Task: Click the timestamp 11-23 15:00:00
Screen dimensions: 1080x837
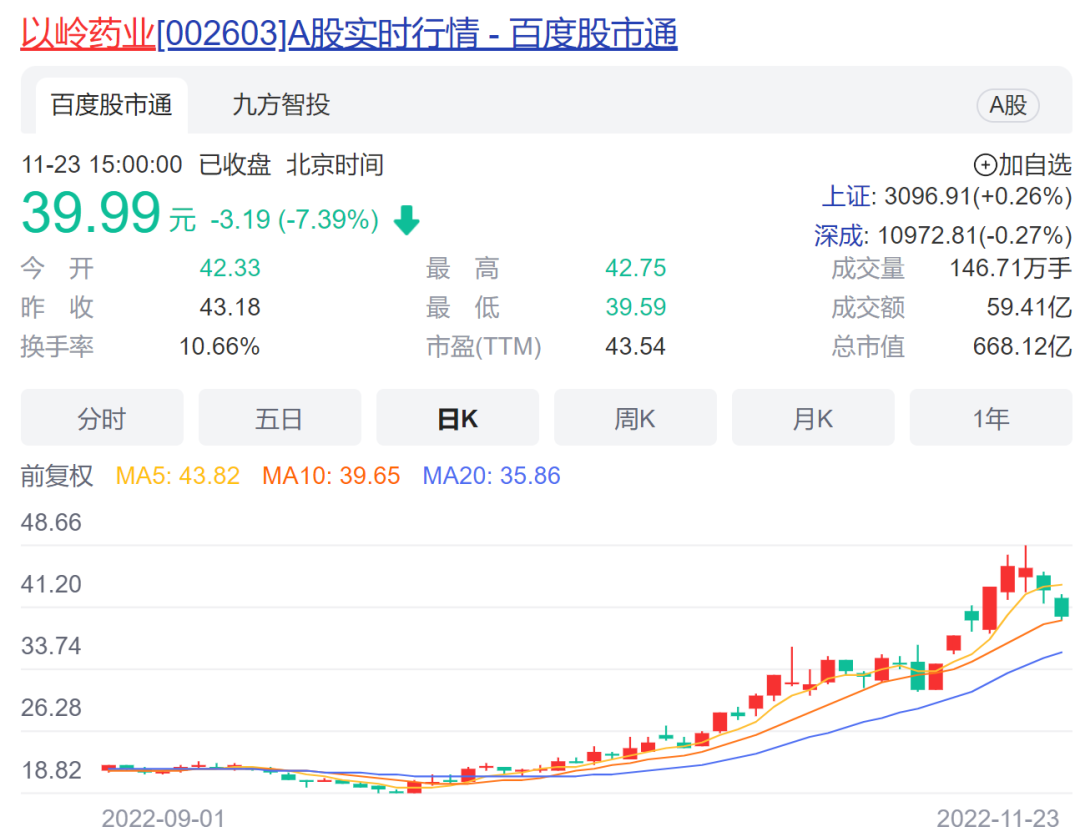Action: pyautogui.click(x=102, y=165)
